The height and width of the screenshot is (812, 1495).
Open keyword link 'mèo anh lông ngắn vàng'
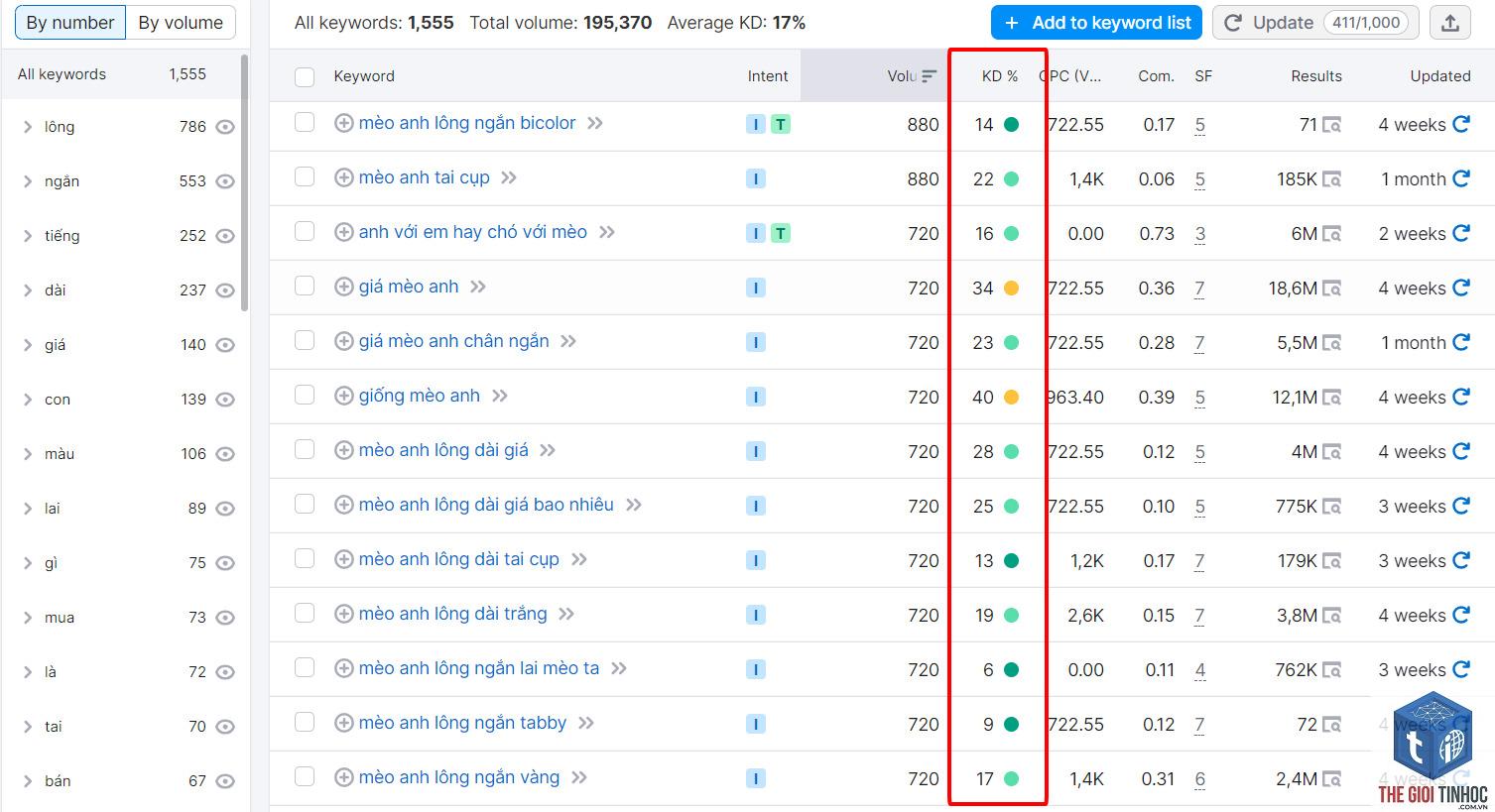[459, 777]
